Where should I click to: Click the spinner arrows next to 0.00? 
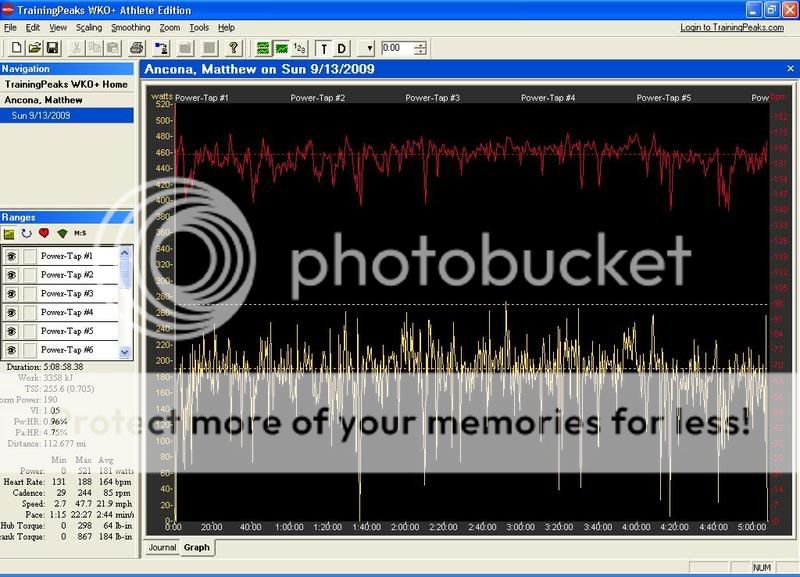(x=420, y=48)
